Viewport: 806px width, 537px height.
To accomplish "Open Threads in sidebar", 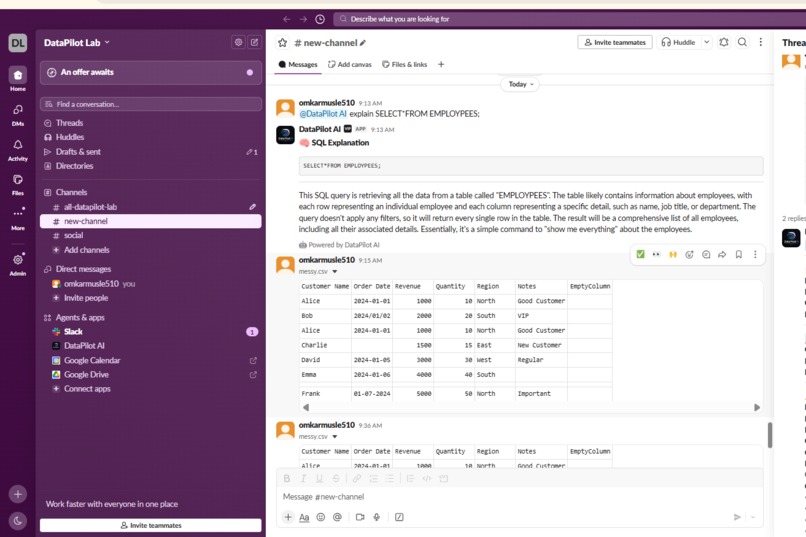I will [x=151, y=123].
